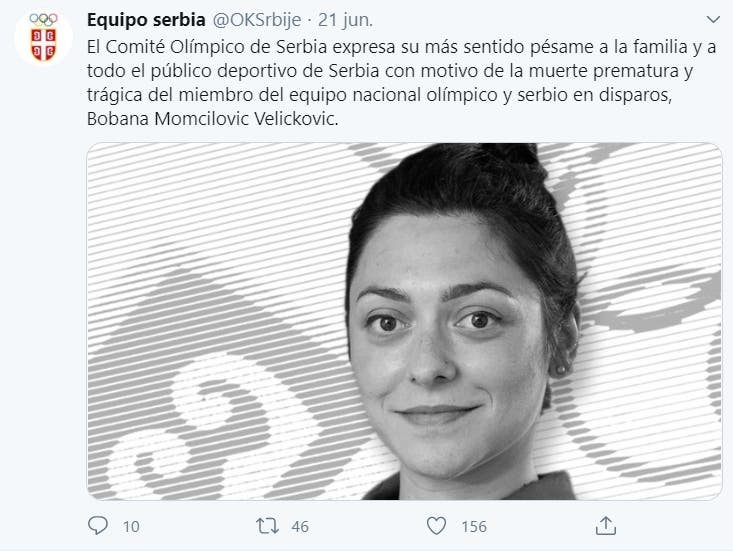Click the reply count showing 10
733x551 pixels.
(x=131, y=526)
